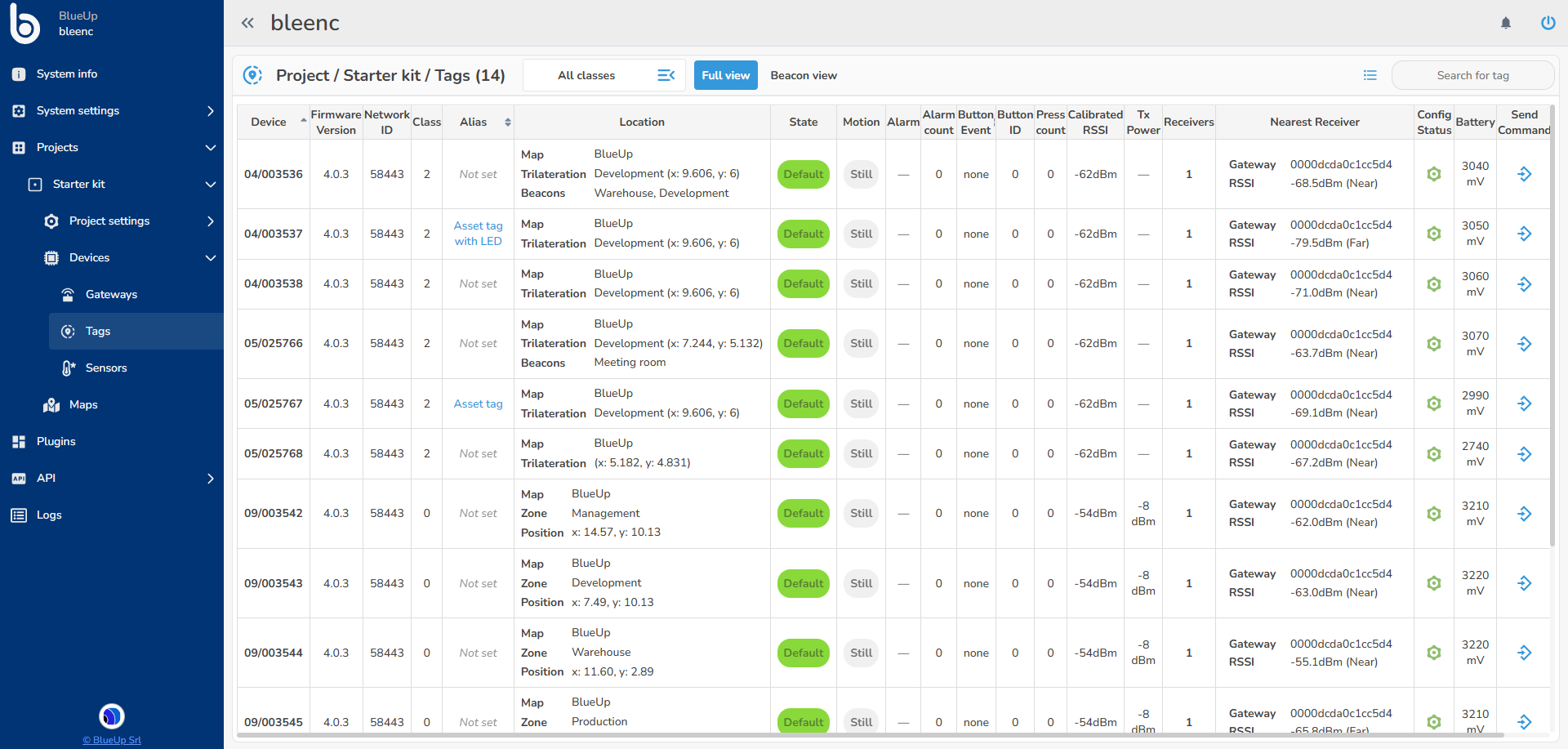Open the All classes filter dropdown
This screenshot has height=749, width=1568.
coord(604,75)
